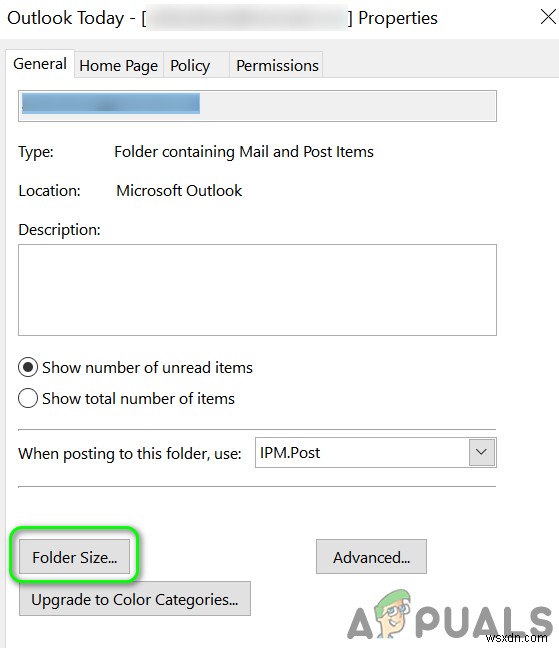Click the Folder Size button

[x=74, y=557]
